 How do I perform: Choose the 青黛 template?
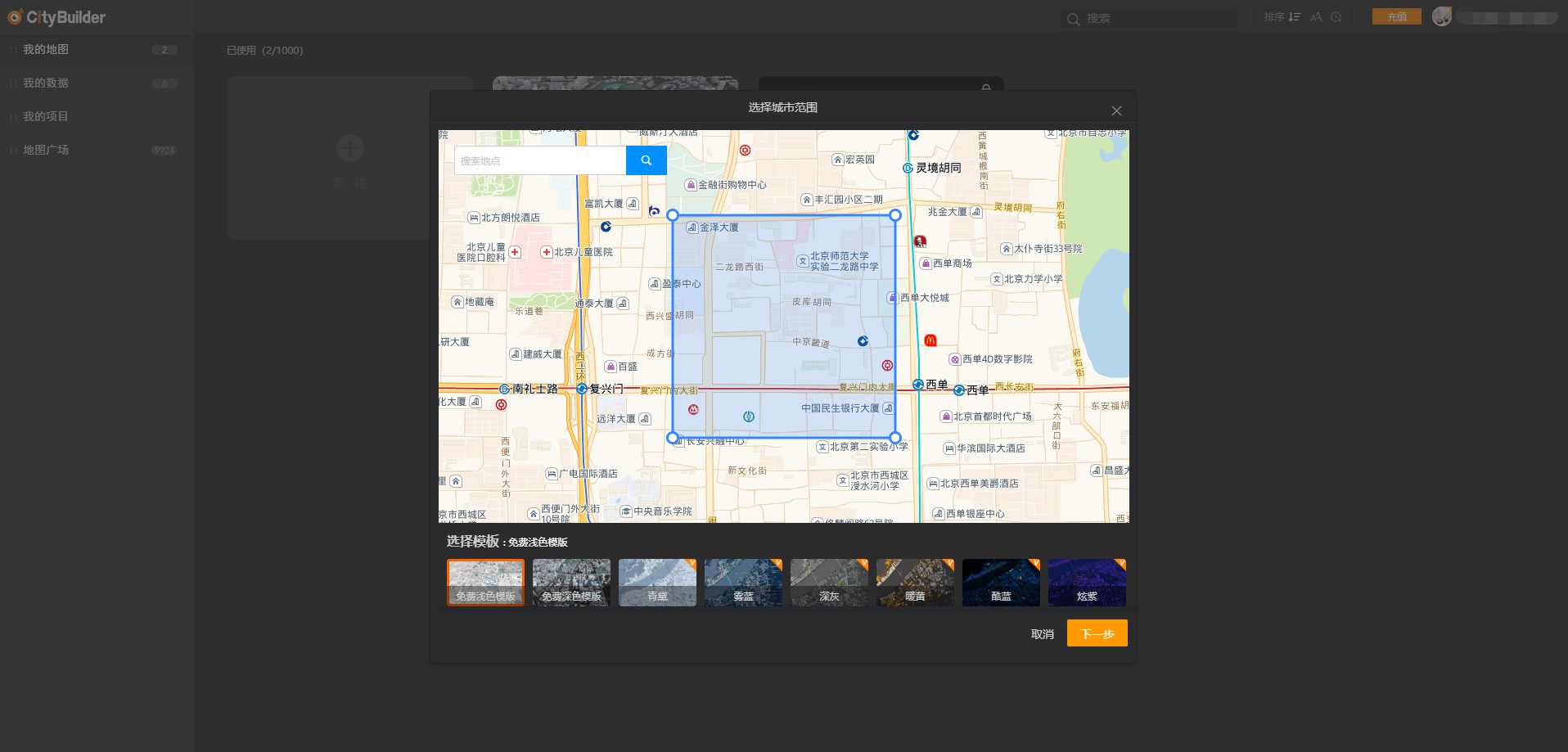(657, 583)
